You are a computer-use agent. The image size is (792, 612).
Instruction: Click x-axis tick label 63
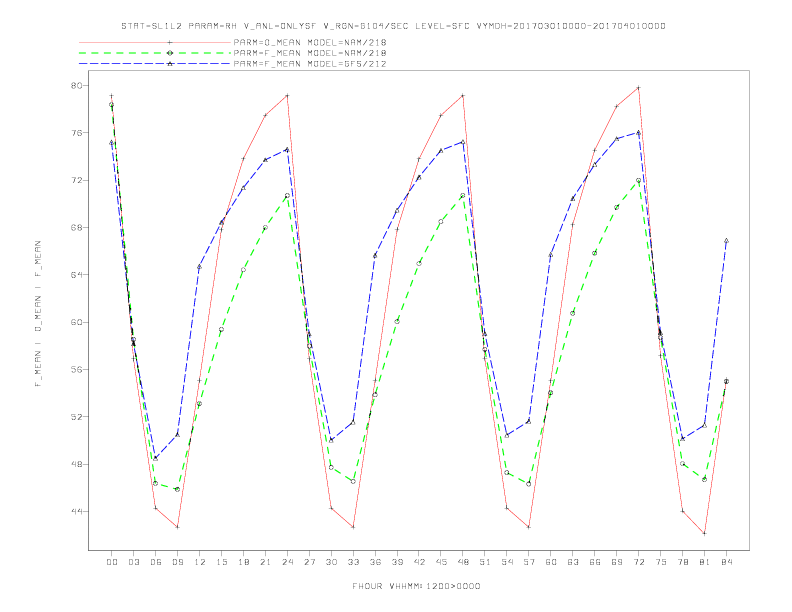point(573,562)
